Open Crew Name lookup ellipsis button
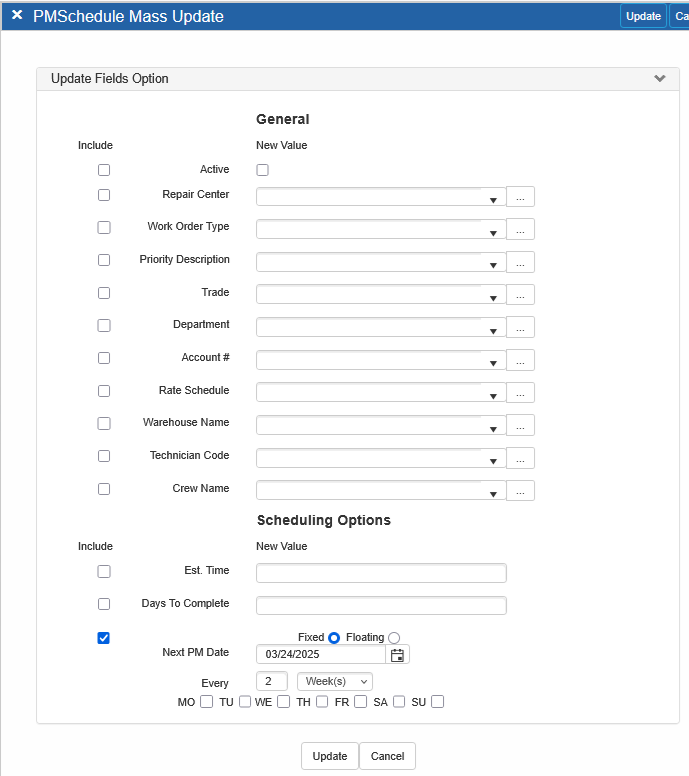The image size is (689, 776). click(x=520, y=491)
